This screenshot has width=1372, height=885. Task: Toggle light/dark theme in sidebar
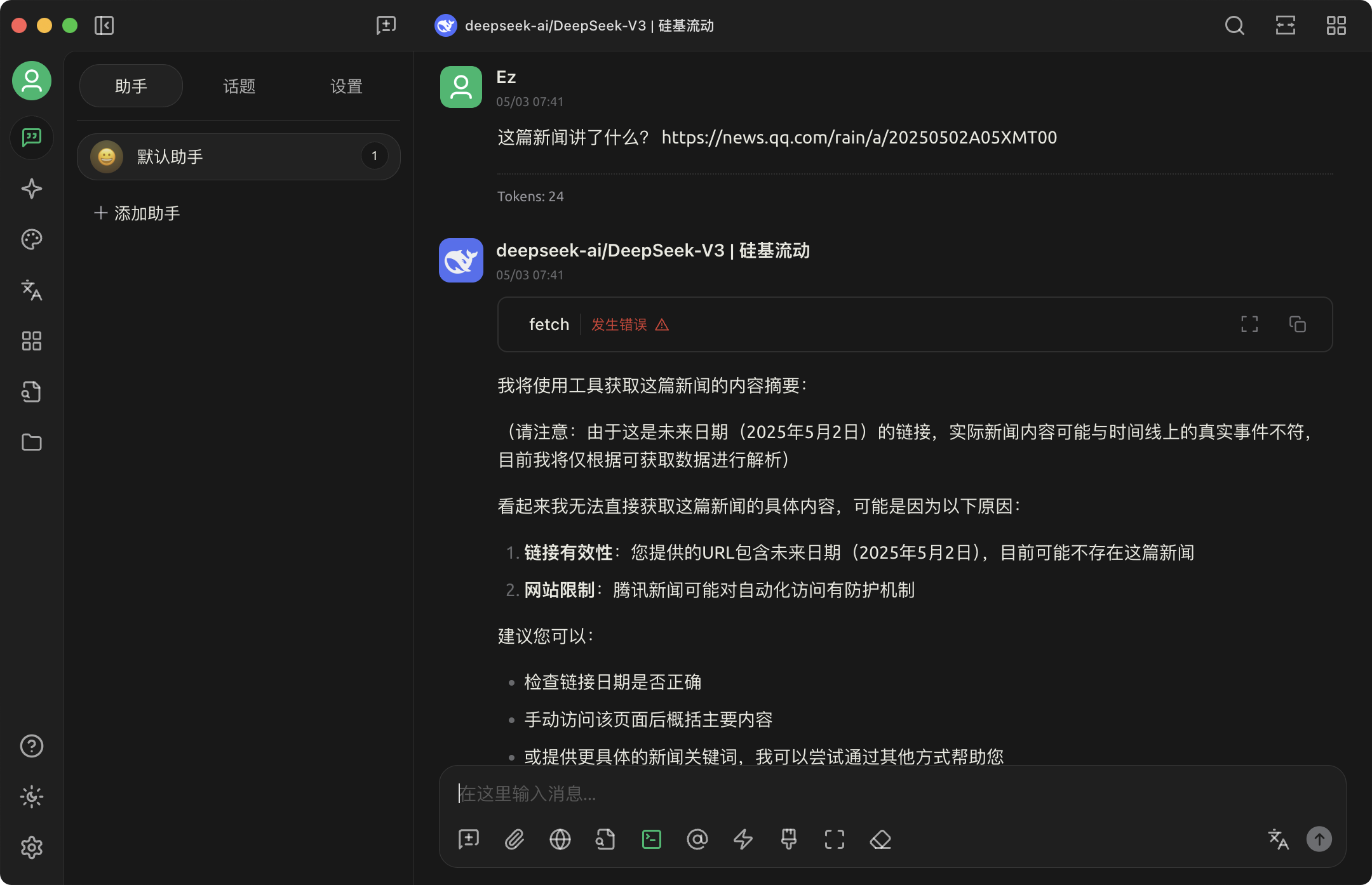coord(31,797)
